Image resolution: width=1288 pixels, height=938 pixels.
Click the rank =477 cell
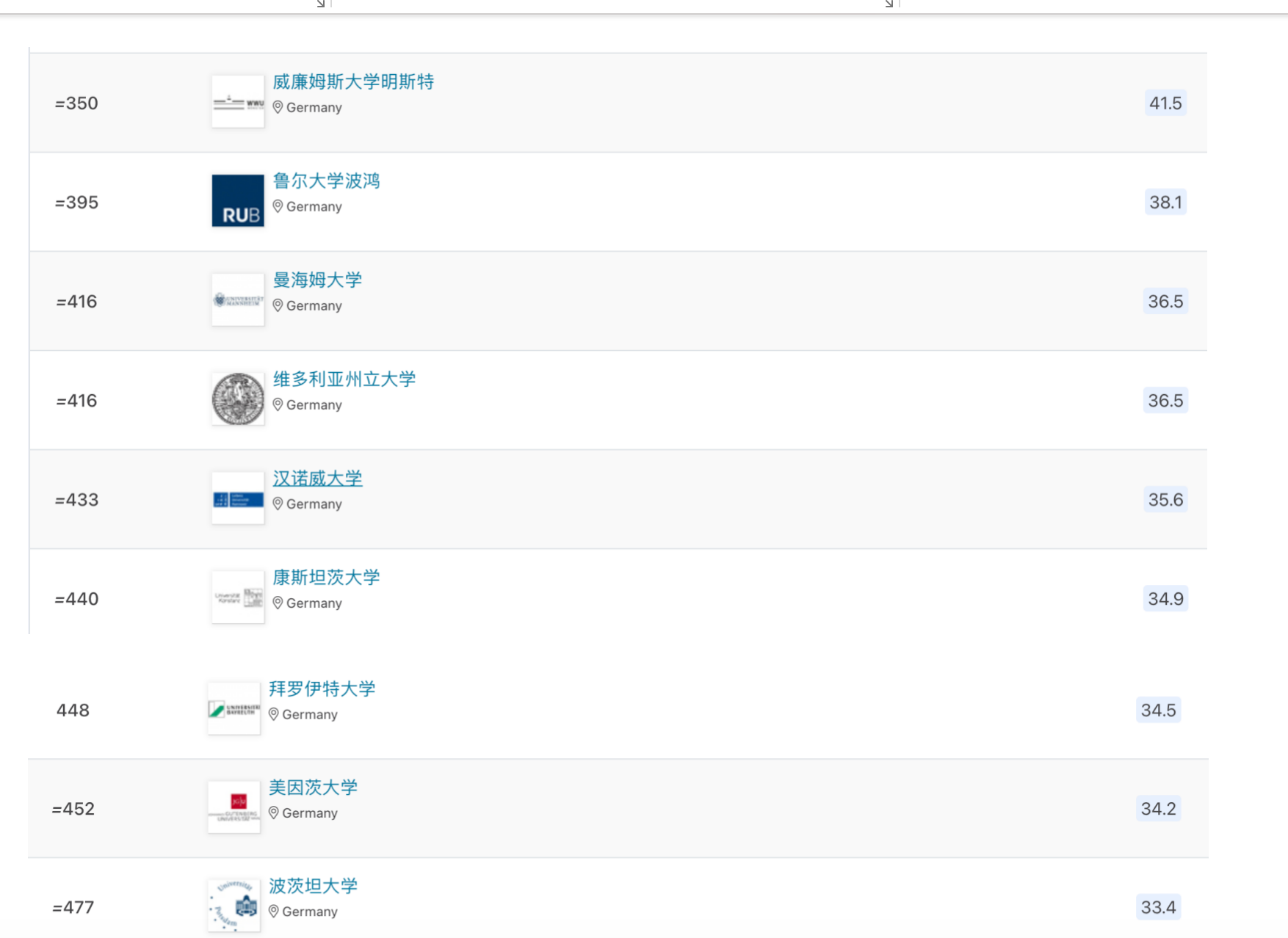pos(73,907)
